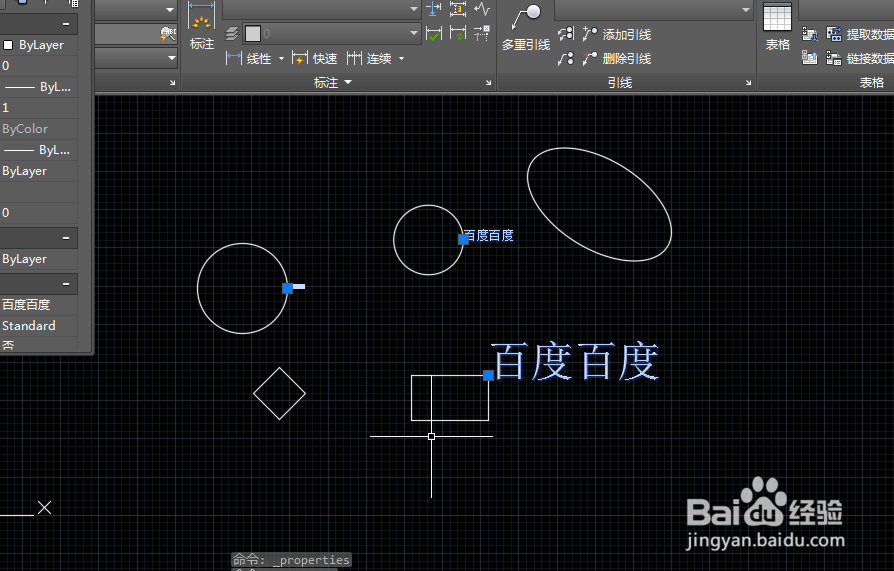Click the find text magnifier ABC icon

[x=168, y=34]
